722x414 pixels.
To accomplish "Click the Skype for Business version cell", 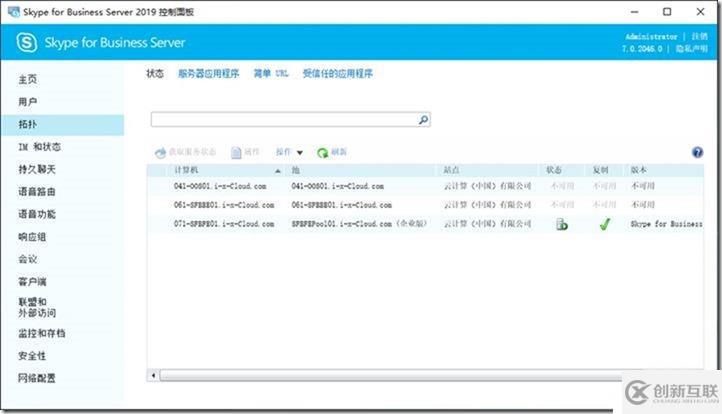I will (666, 224).
